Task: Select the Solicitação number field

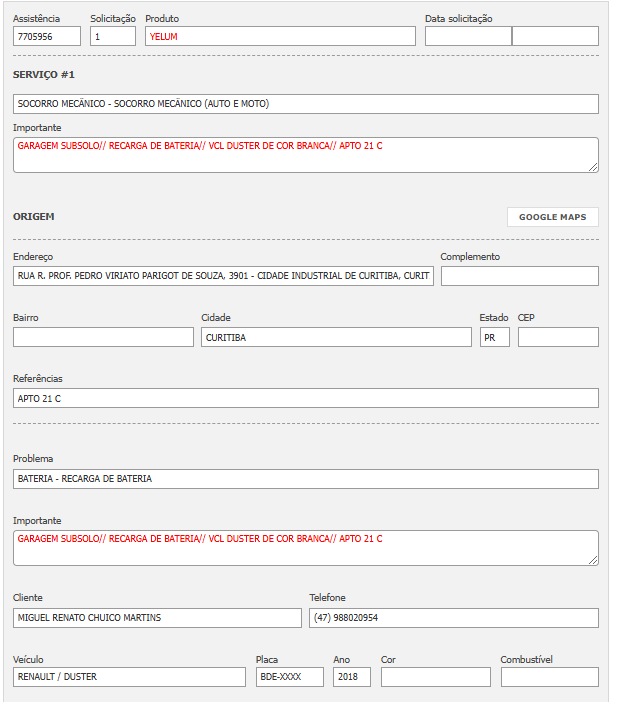Action: coord(112,36)
